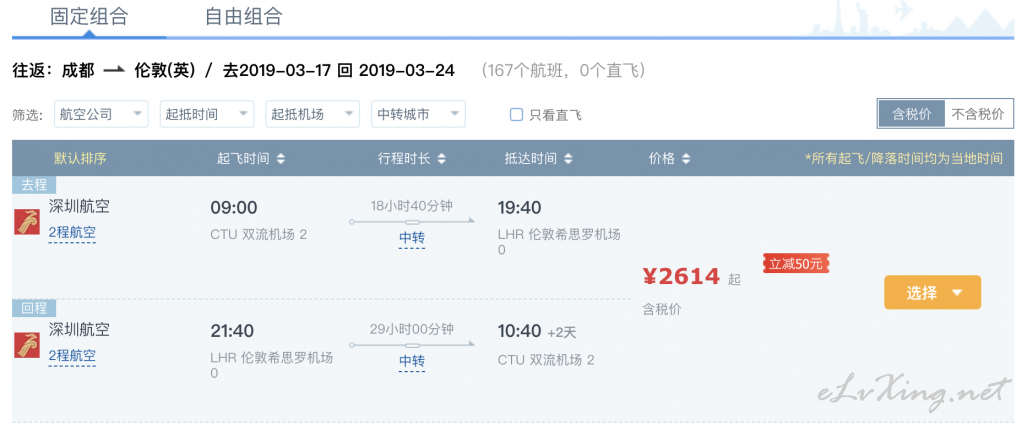Click the 立减50元 coupon badge
This screenshot has height=425, width=1022.
point(796,263)
